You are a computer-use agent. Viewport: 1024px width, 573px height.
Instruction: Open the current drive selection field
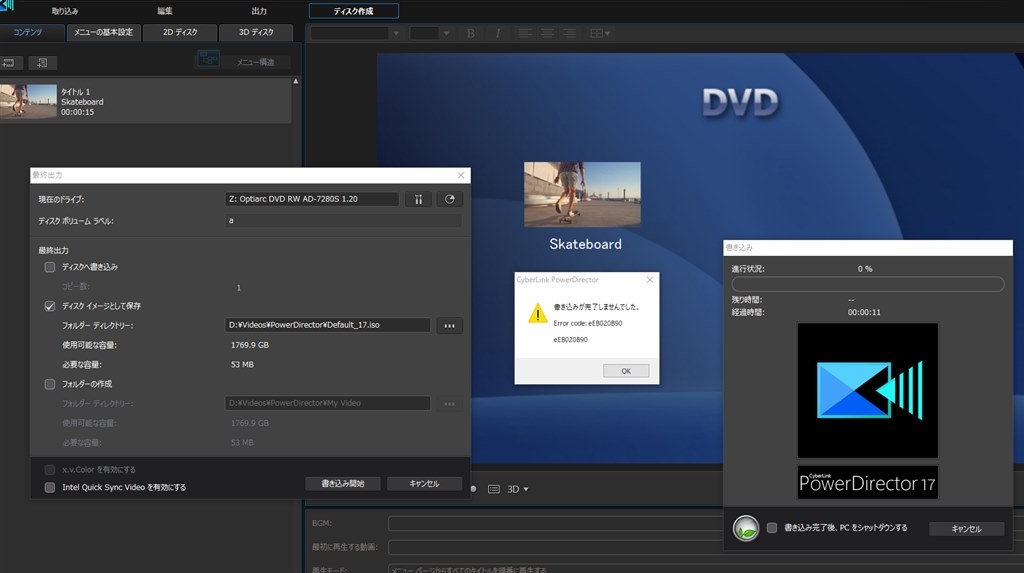tap(312, 199)
